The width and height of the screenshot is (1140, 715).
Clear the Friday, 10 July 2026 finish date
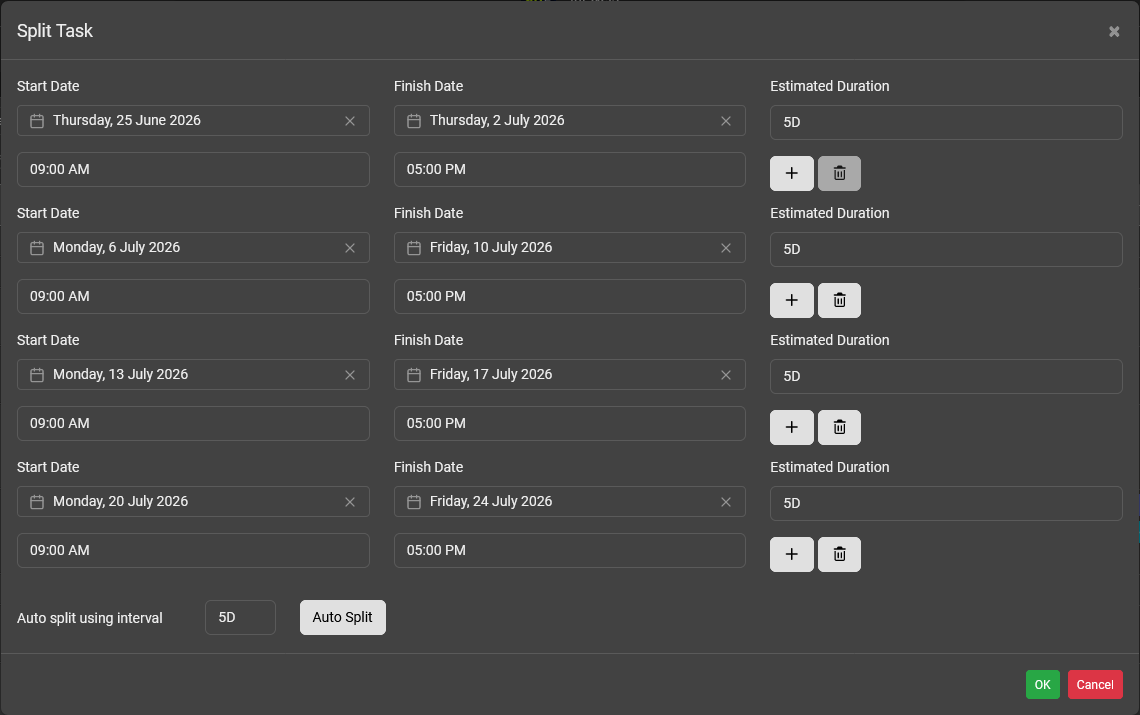point(726,248)
